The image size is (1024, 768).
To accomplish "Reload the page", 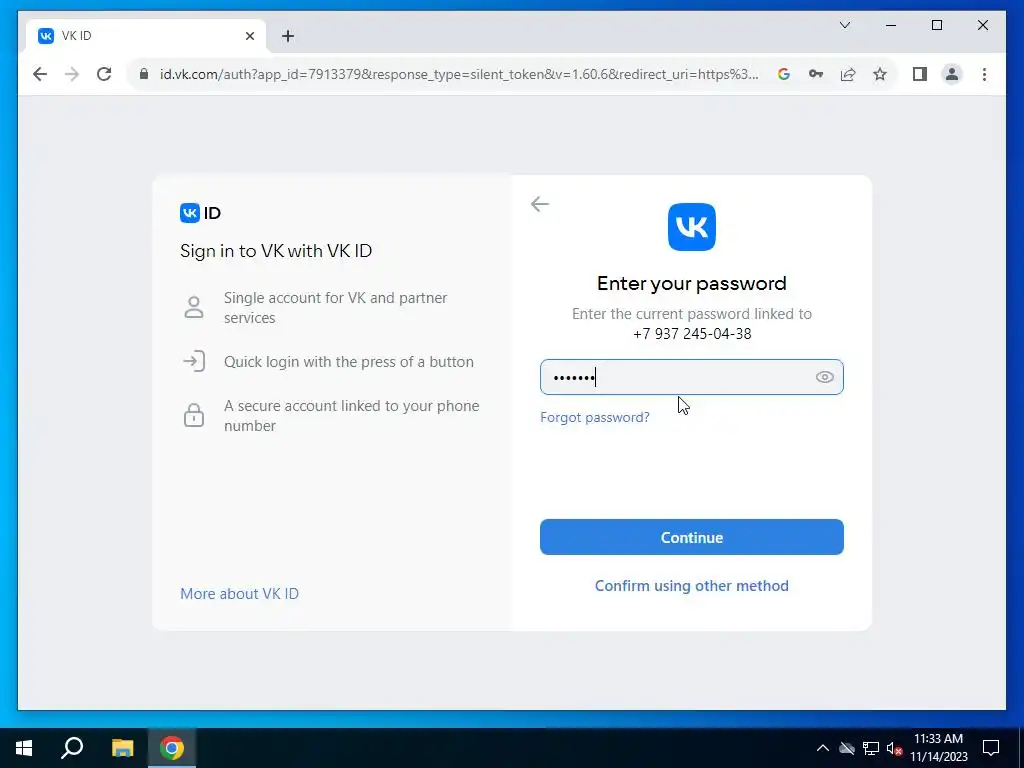I will tap(104, 74).
